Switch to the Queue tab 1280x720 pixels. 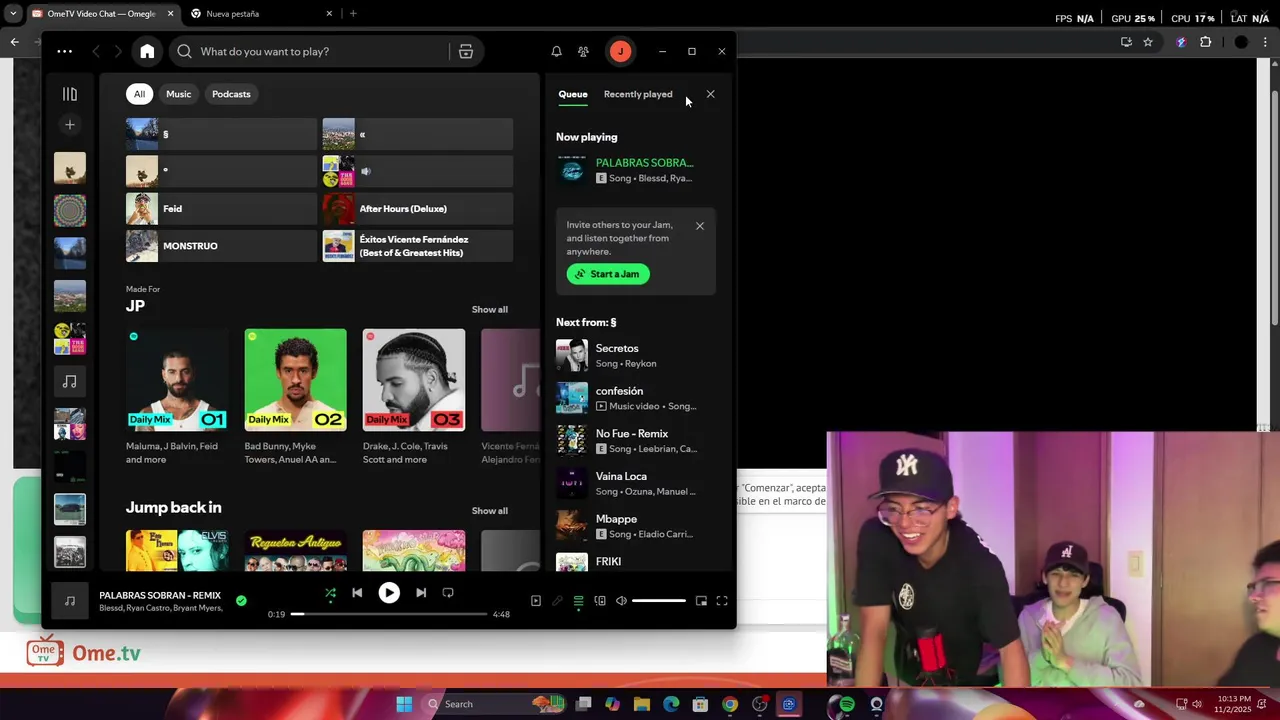pyautogui.click(x=573, y=94)
